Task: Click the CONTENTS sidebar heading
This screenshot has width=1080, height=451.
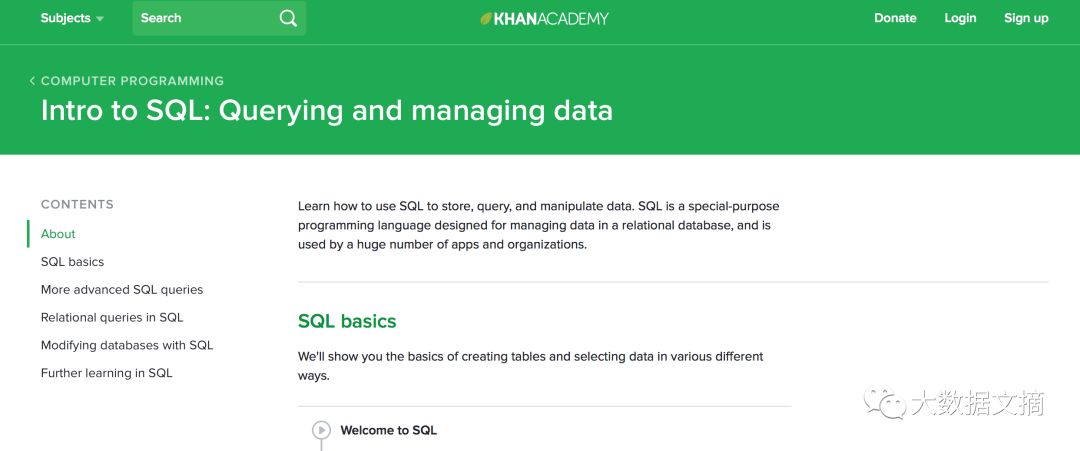Action: (77, 204)
